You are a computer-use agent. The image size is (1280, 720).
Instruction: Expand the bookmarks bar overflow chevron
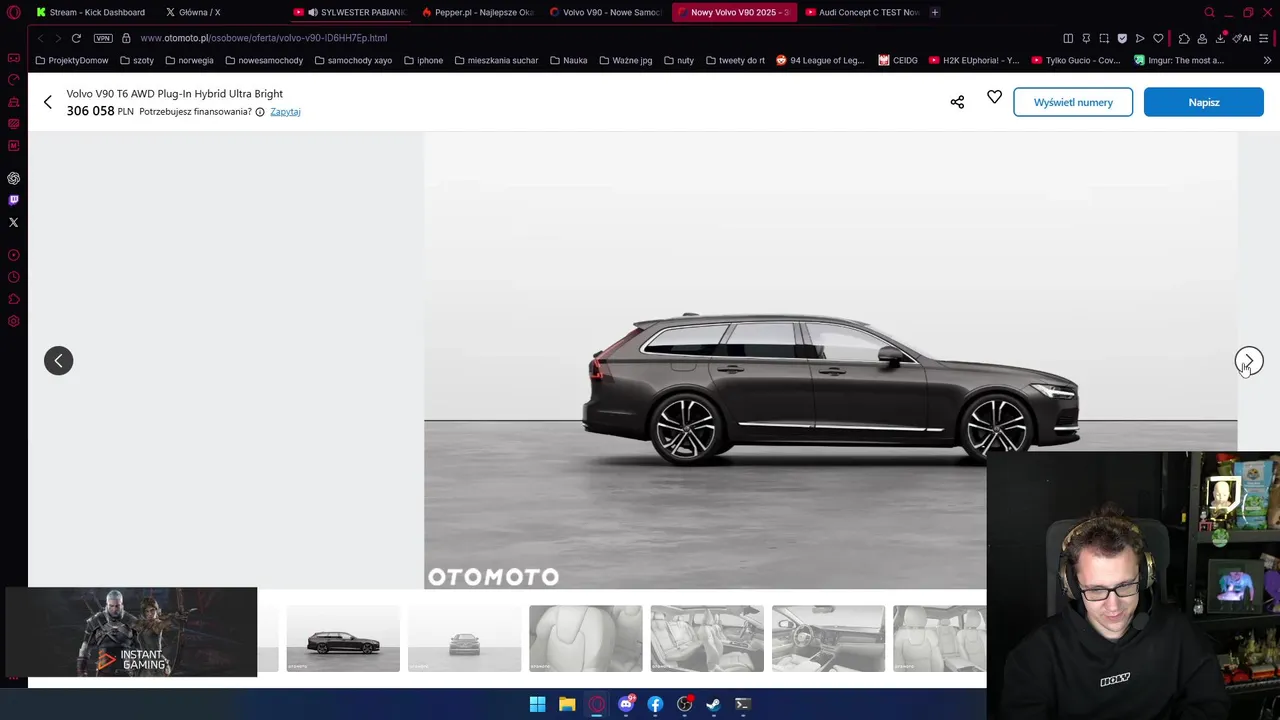click(x=1267, y=60)
